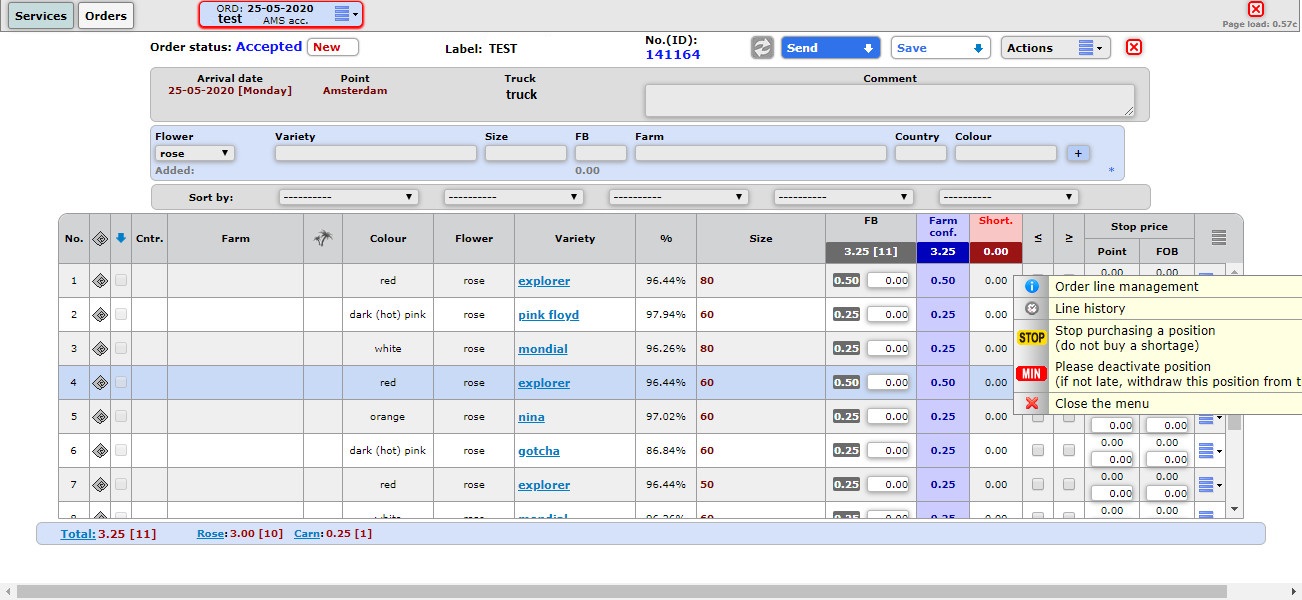Enable the less-or-equal checkbox for row 6
Viewport: 1302px width, 600px height.
1038,451
